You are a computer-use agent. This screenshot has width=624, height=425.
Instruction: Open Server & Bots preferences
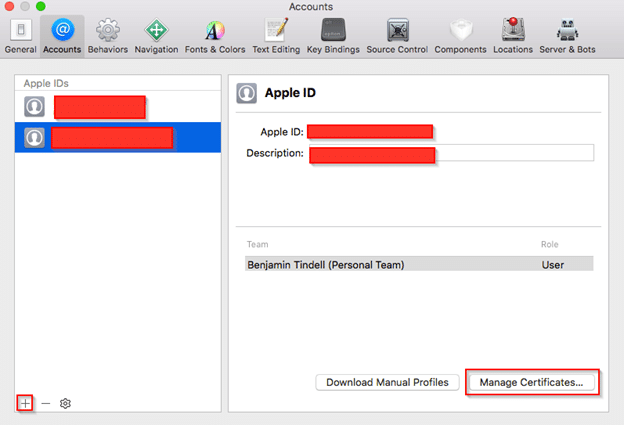(567, 37)
